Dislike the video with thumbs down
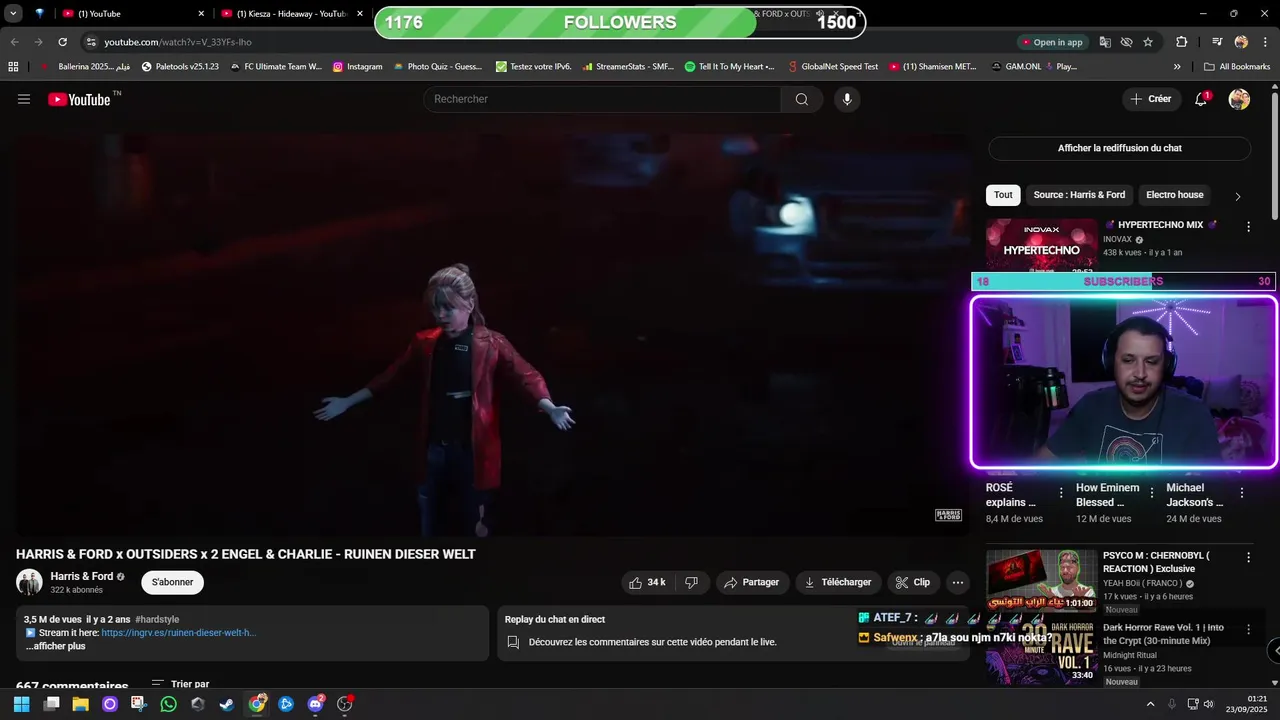Viewport: 1280px width, 720px height. point(691,582)
